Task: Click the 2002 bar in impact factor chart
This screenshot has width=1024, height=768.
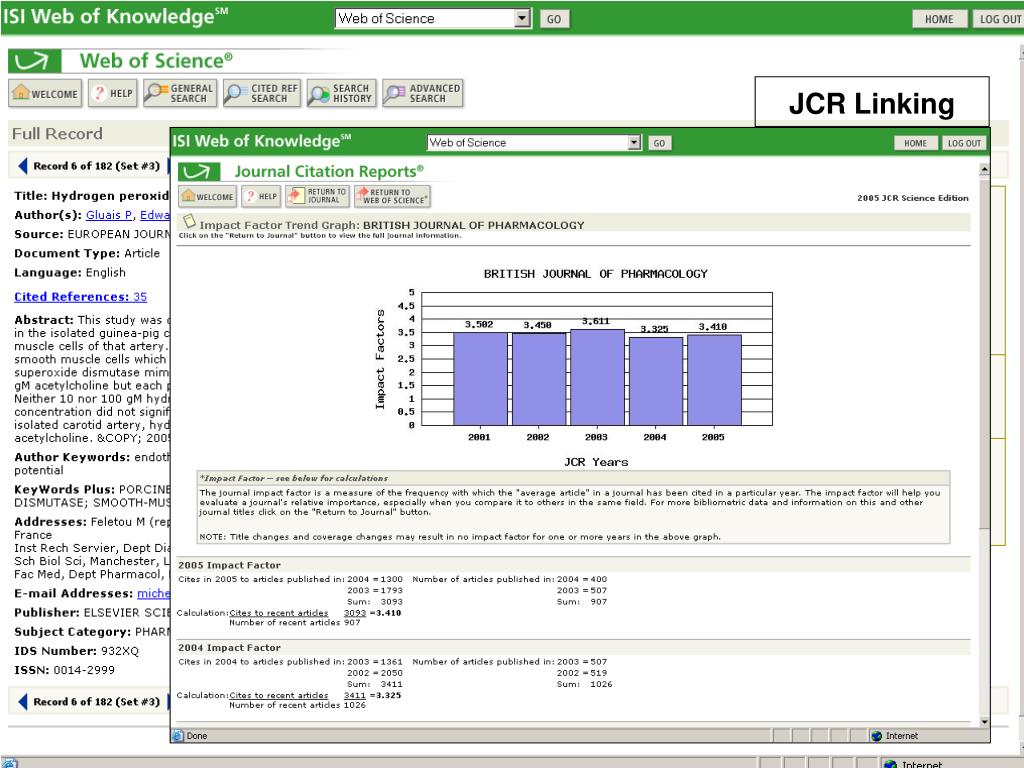Action: pos(539,379)
